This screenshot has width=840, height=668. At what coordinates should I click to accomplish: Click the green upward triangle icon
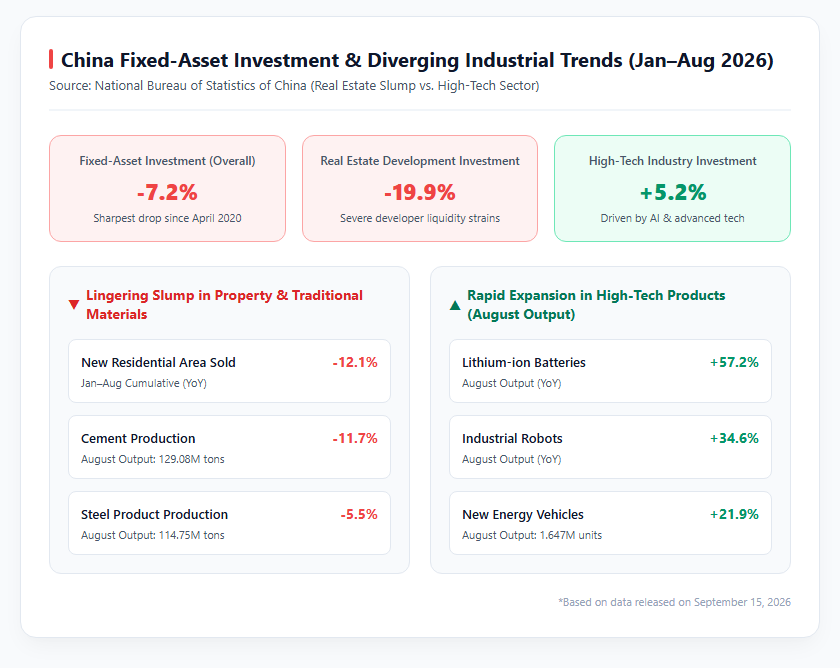coord(455,305)
